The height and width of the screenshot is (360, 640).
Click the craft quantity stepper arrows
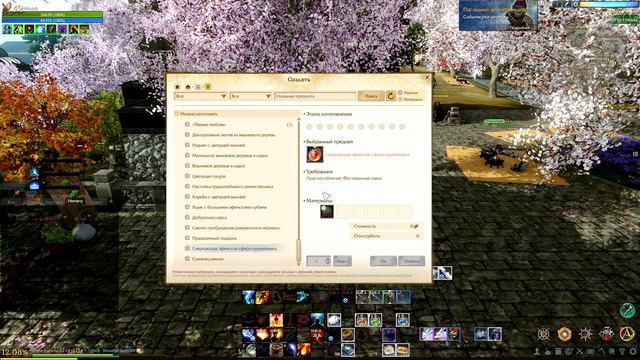tap(327, 261)
